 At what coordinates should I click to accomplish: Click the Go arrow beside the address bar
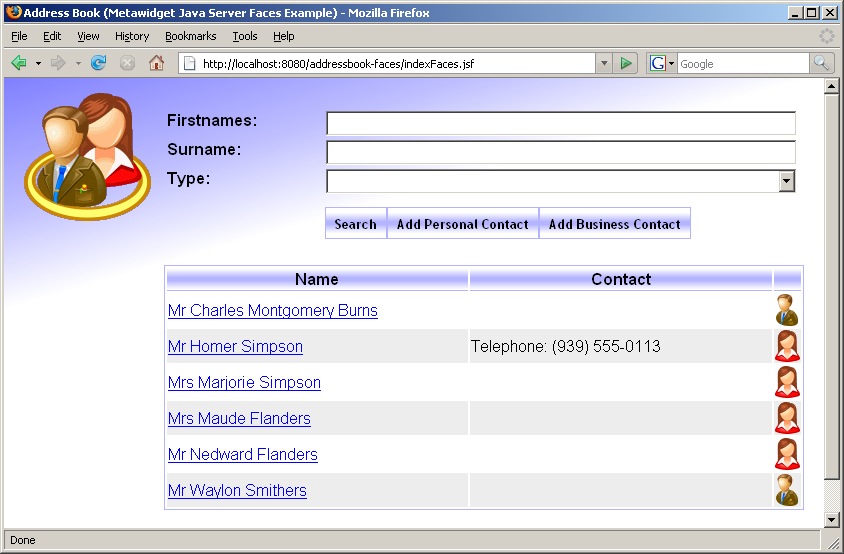(626, 63)
